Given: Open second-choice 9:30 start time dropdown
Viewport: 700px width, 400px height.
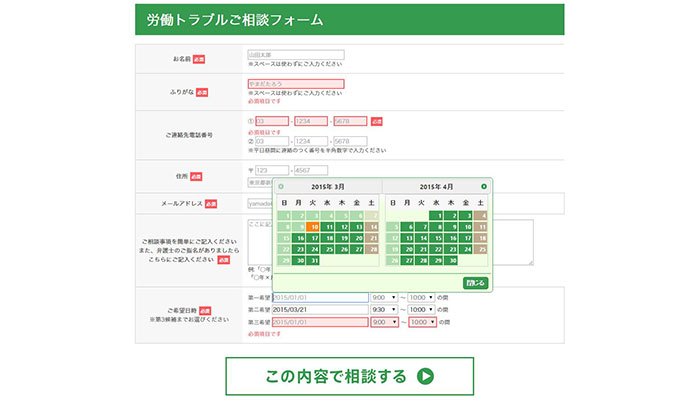Looking at the screenshot, I should (384, 310).
